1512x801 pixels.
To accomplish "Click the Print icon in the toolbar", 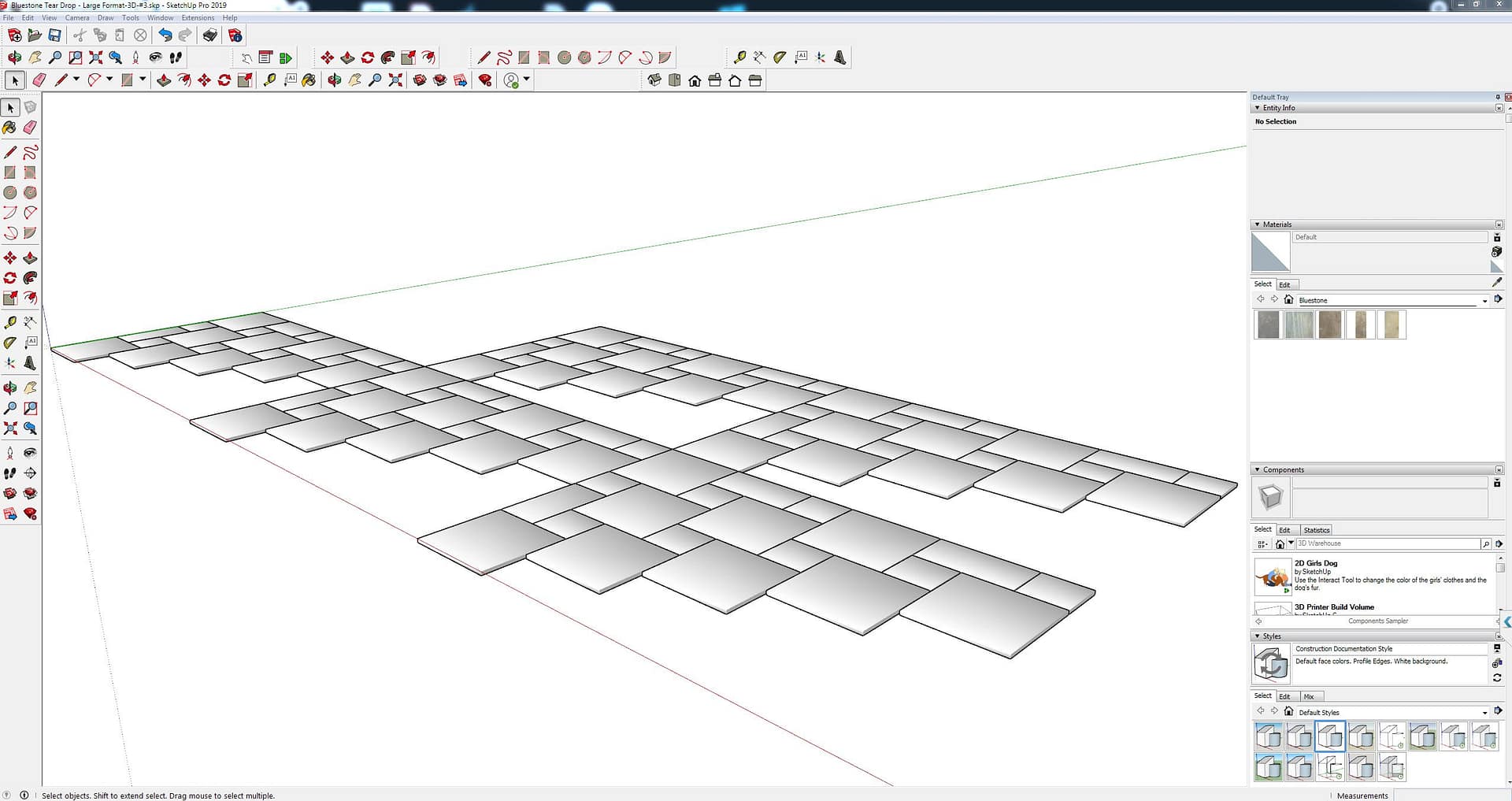I will (x=209, y=35).
